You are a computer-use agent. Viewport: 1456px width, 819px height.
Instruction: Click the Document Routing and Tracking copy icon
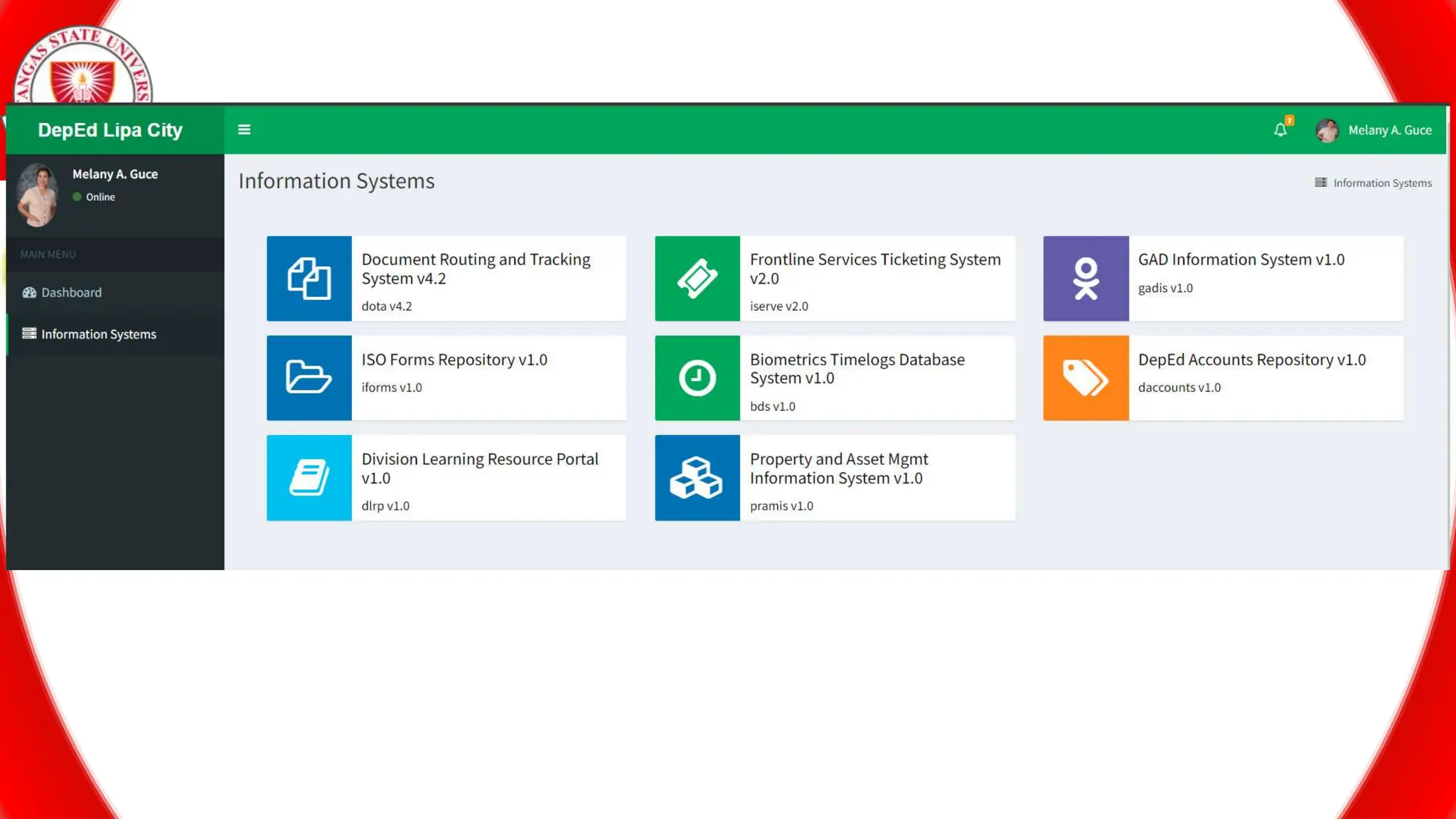point(309,278)
